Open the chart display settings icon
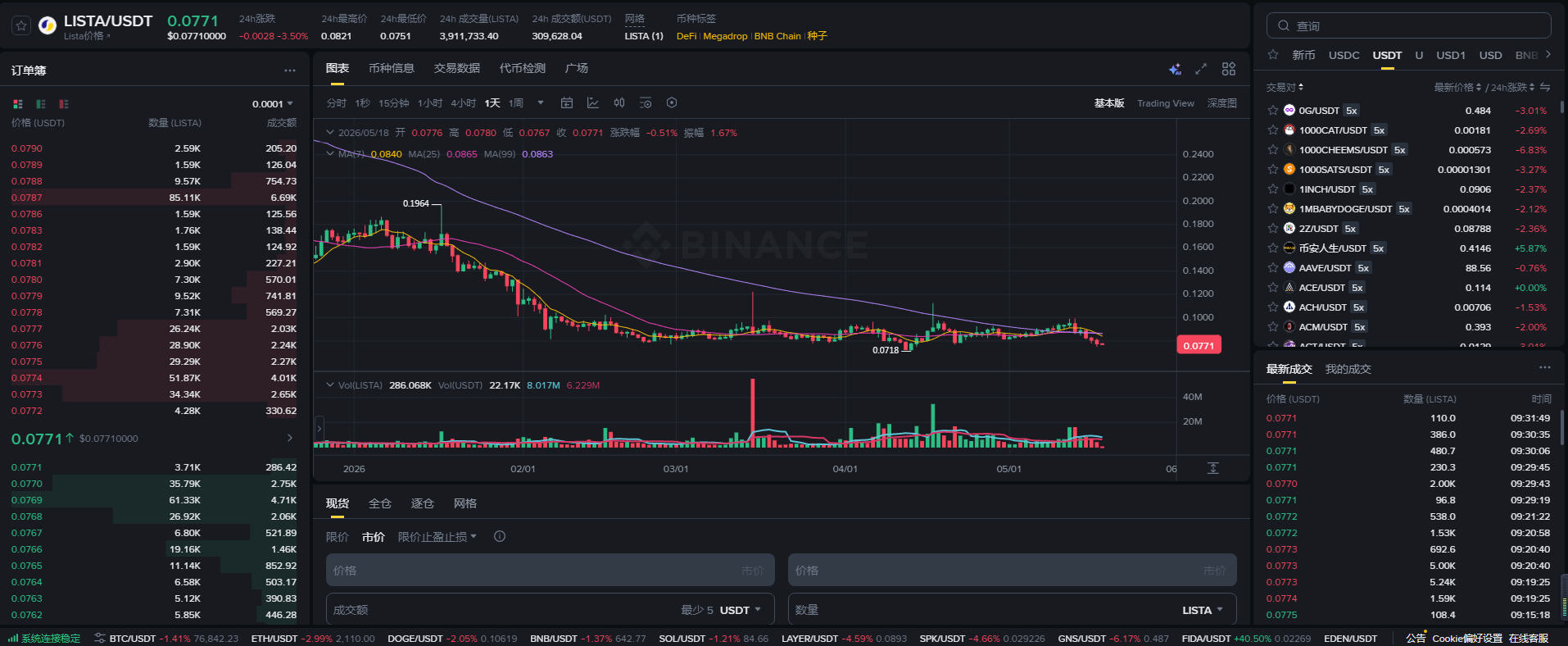 (646, 102)
